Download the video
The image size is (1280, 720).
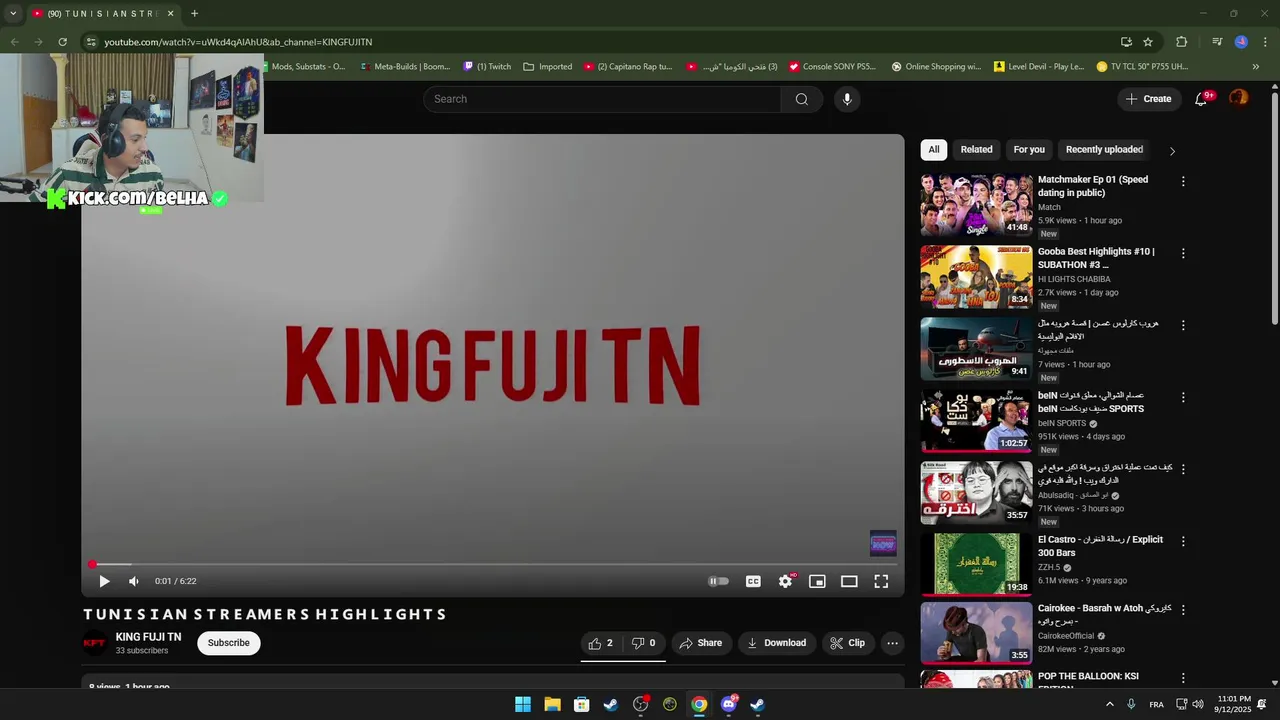pyautogui.click(x=776, y=643)
